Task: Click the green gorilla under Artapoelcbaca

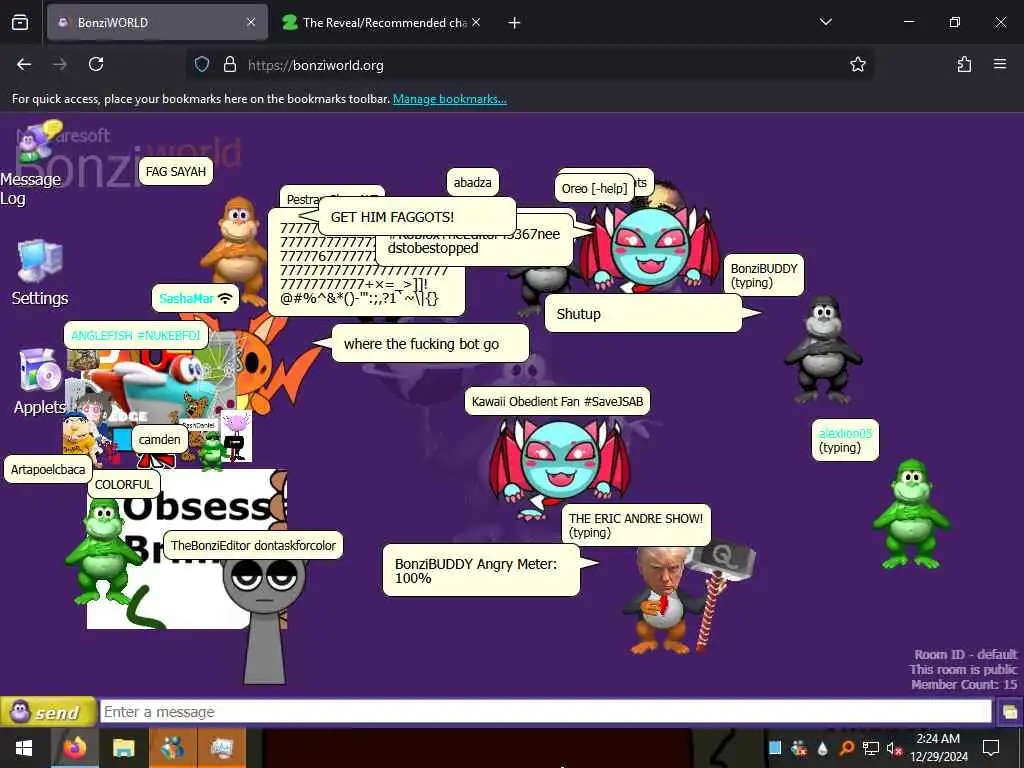Action: 101,552
